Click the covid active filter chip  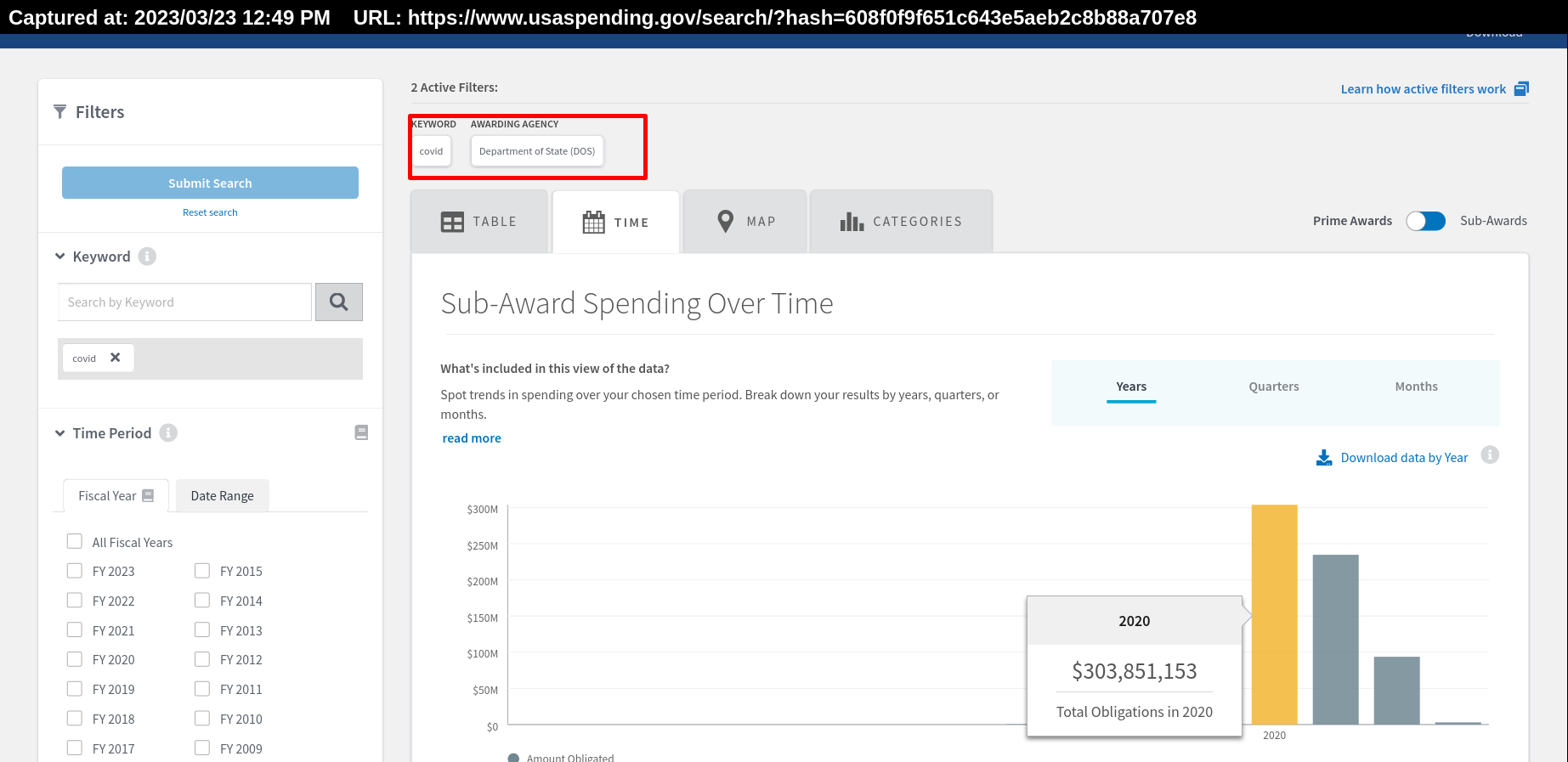[x=431, y=151]
